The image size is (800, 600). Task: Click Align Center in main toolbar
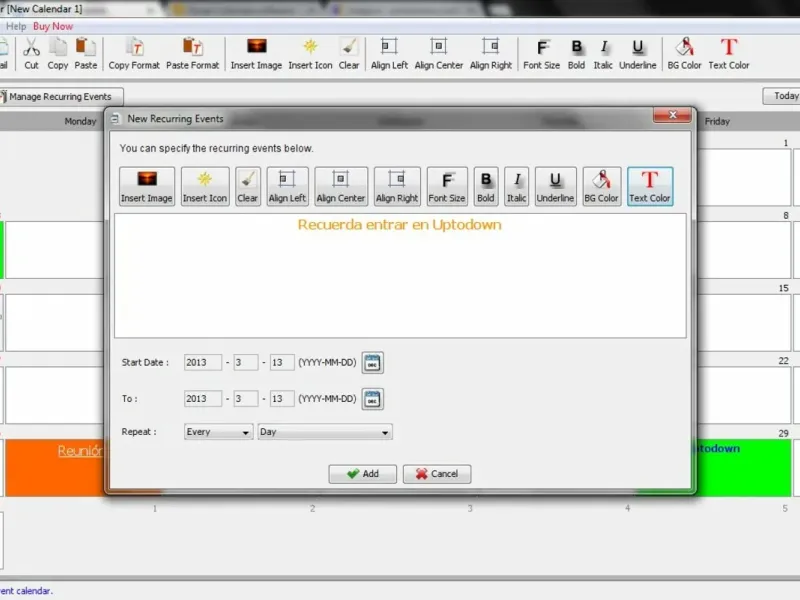tap(439, 54)
